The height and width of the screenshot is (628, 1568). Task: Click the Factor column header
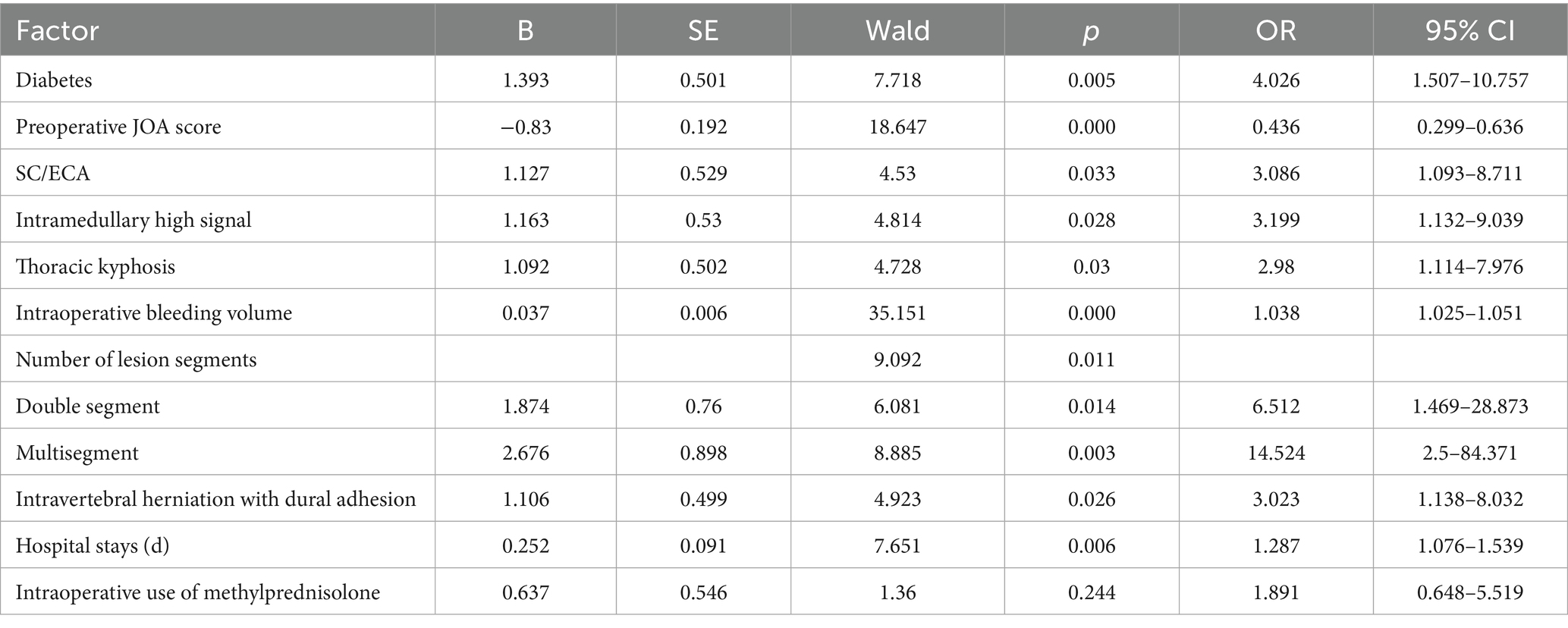pos(58,30)
